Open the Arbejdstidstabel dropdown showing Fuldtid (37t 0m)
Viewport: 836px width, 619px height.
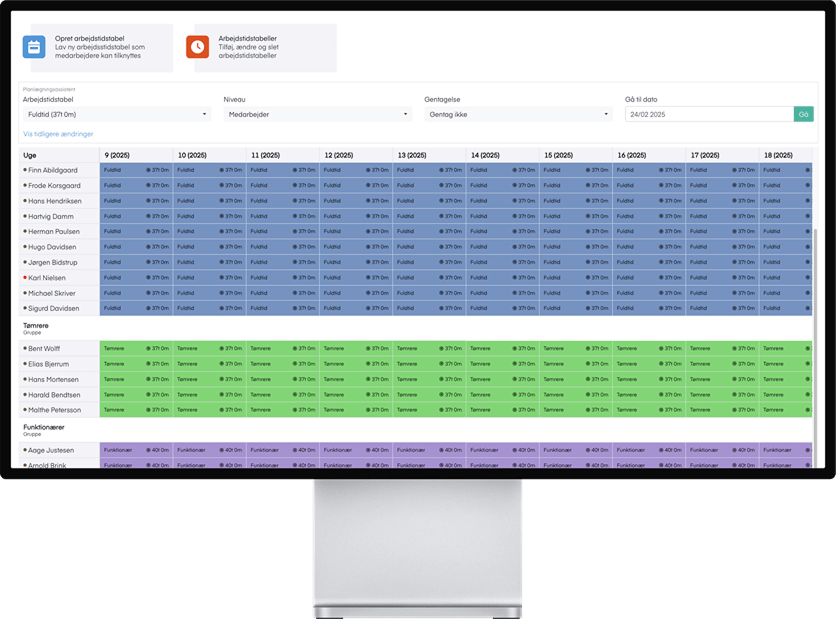[117, 114]
